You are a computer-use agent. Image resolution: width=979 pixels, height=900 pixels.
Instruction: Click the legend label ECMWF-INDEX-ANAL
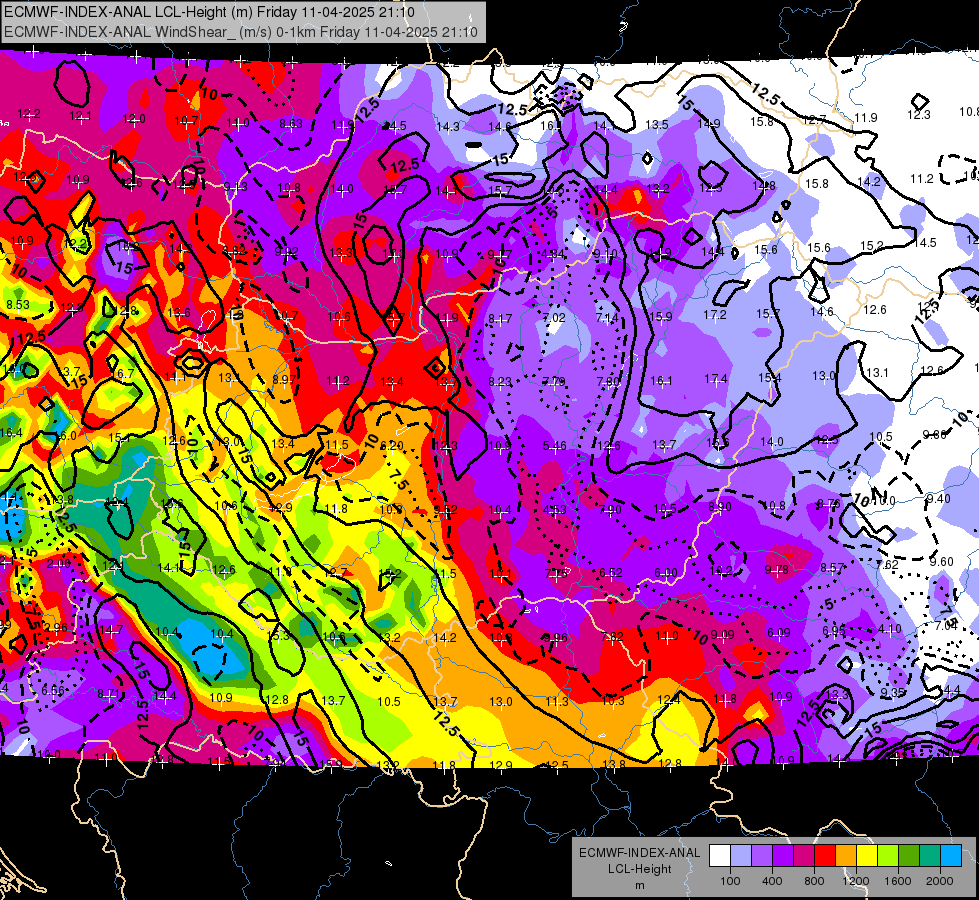pyautogui.click(x=639, y=853)
